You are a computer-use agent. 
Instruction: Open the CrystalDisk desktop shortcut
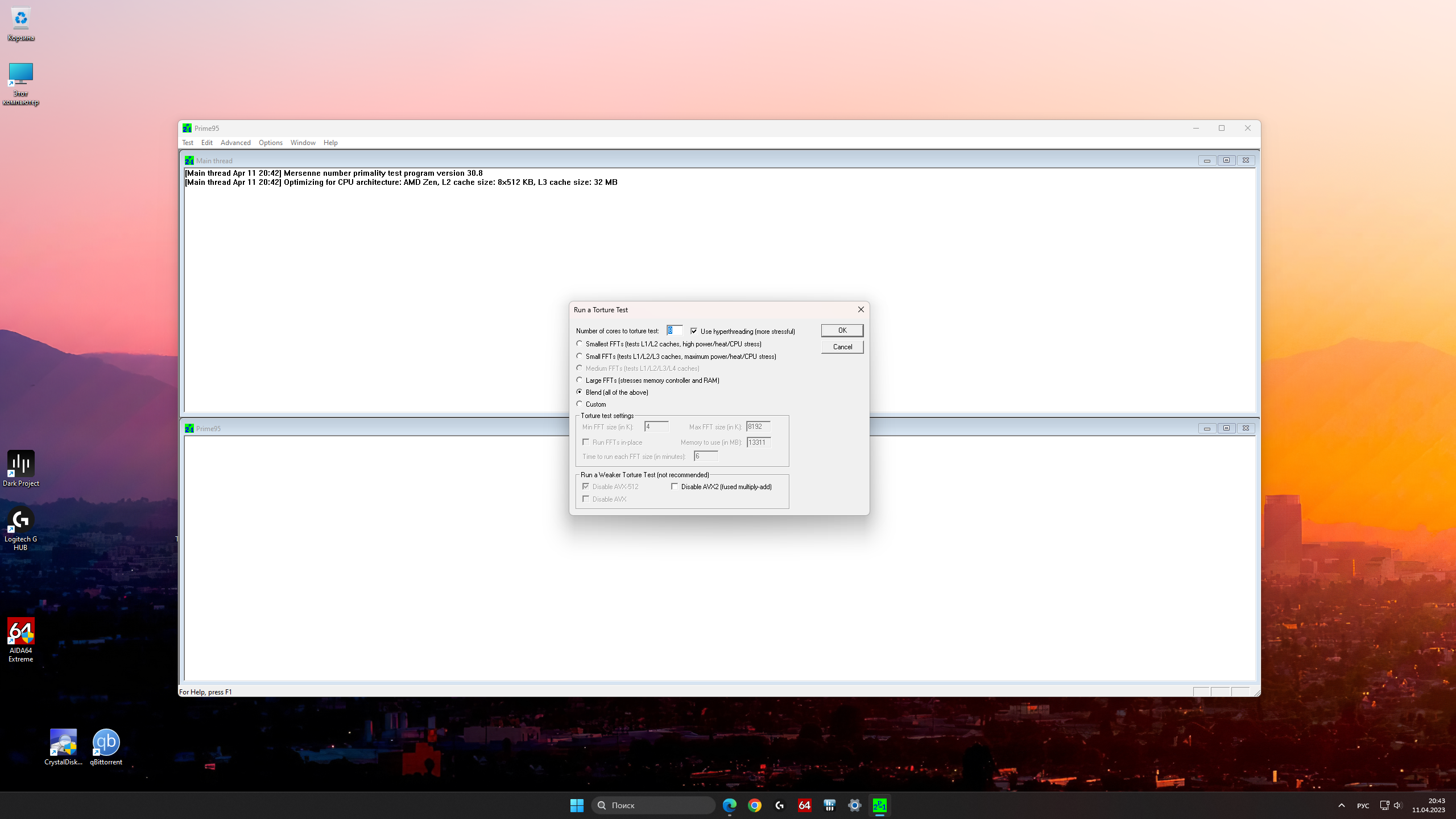click(63, 742)
